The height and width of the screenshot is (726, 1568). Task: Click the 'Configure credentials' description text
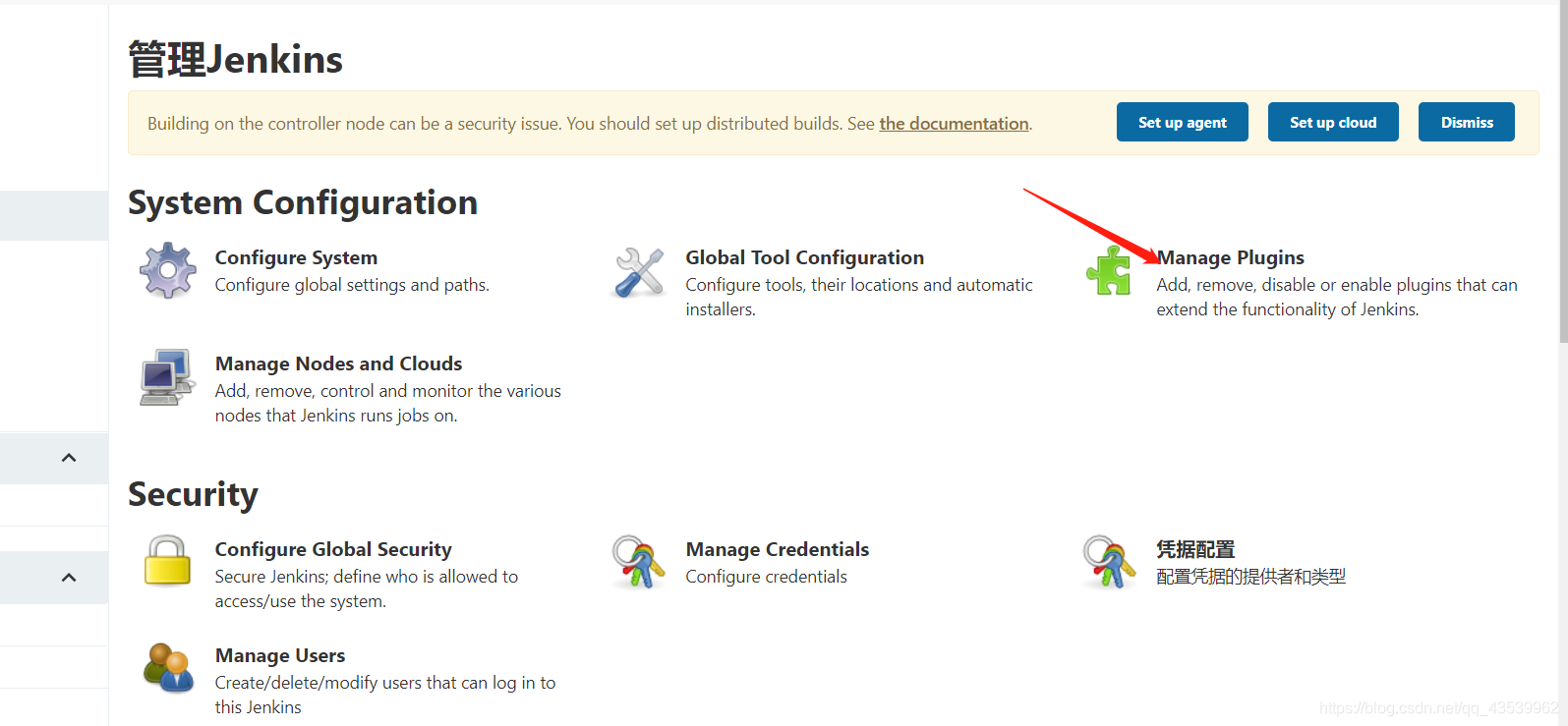point(766,577)
